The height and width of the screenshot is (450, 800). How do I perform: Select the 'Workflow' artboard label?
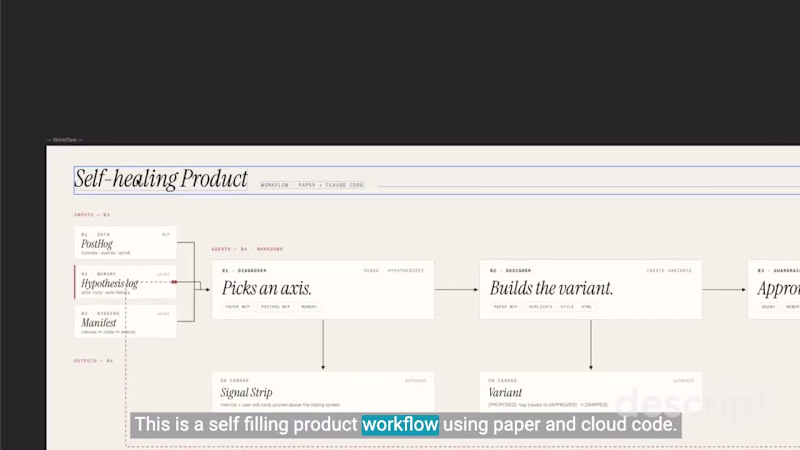point(64,140)
